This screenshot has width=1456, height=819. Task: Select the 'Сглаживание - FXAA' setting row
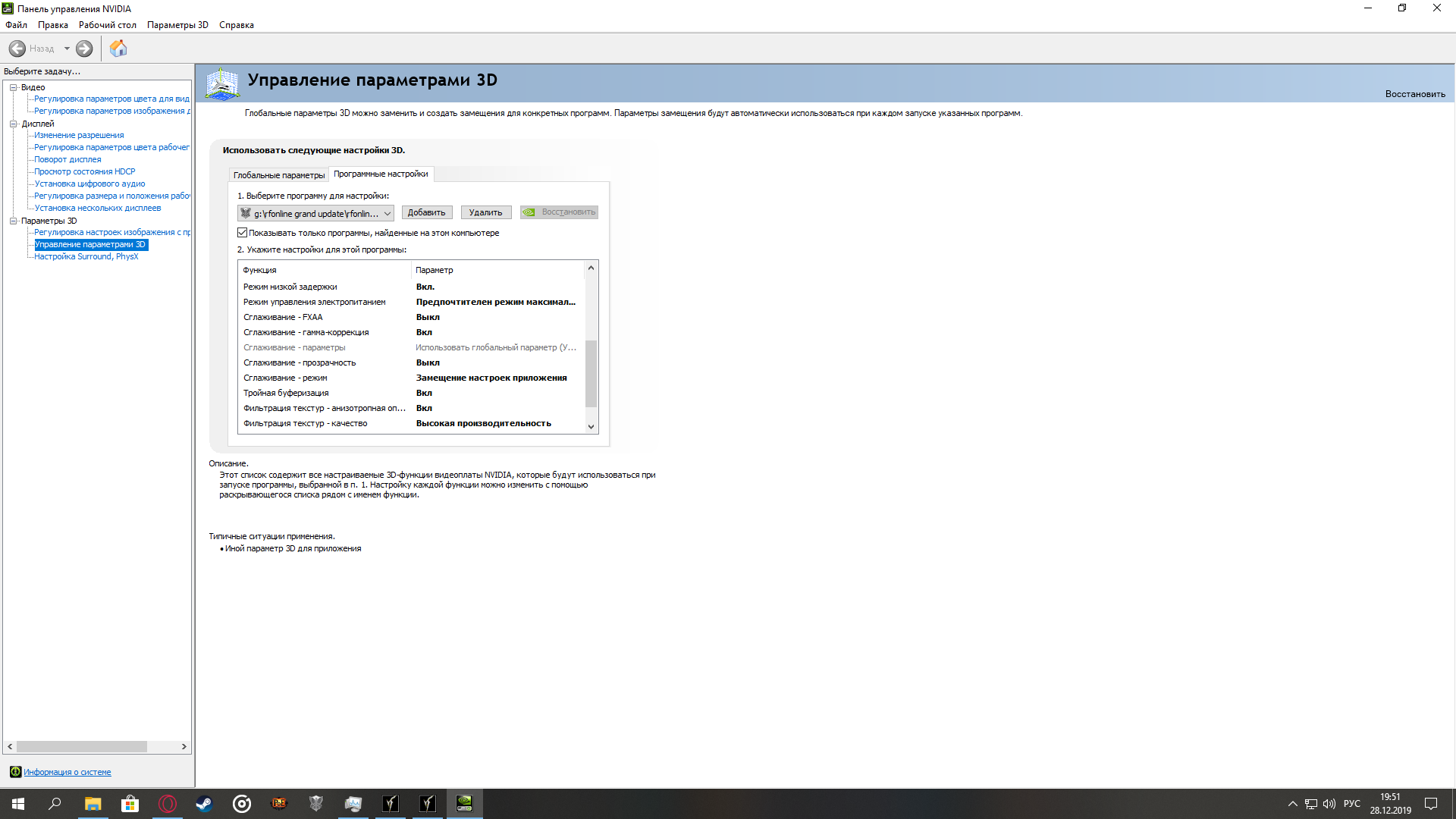[412, 317]
